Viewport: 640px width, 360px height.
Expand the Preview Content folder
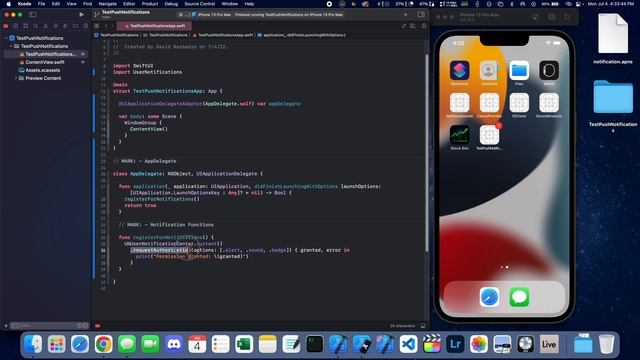click(x=16, y=78)
